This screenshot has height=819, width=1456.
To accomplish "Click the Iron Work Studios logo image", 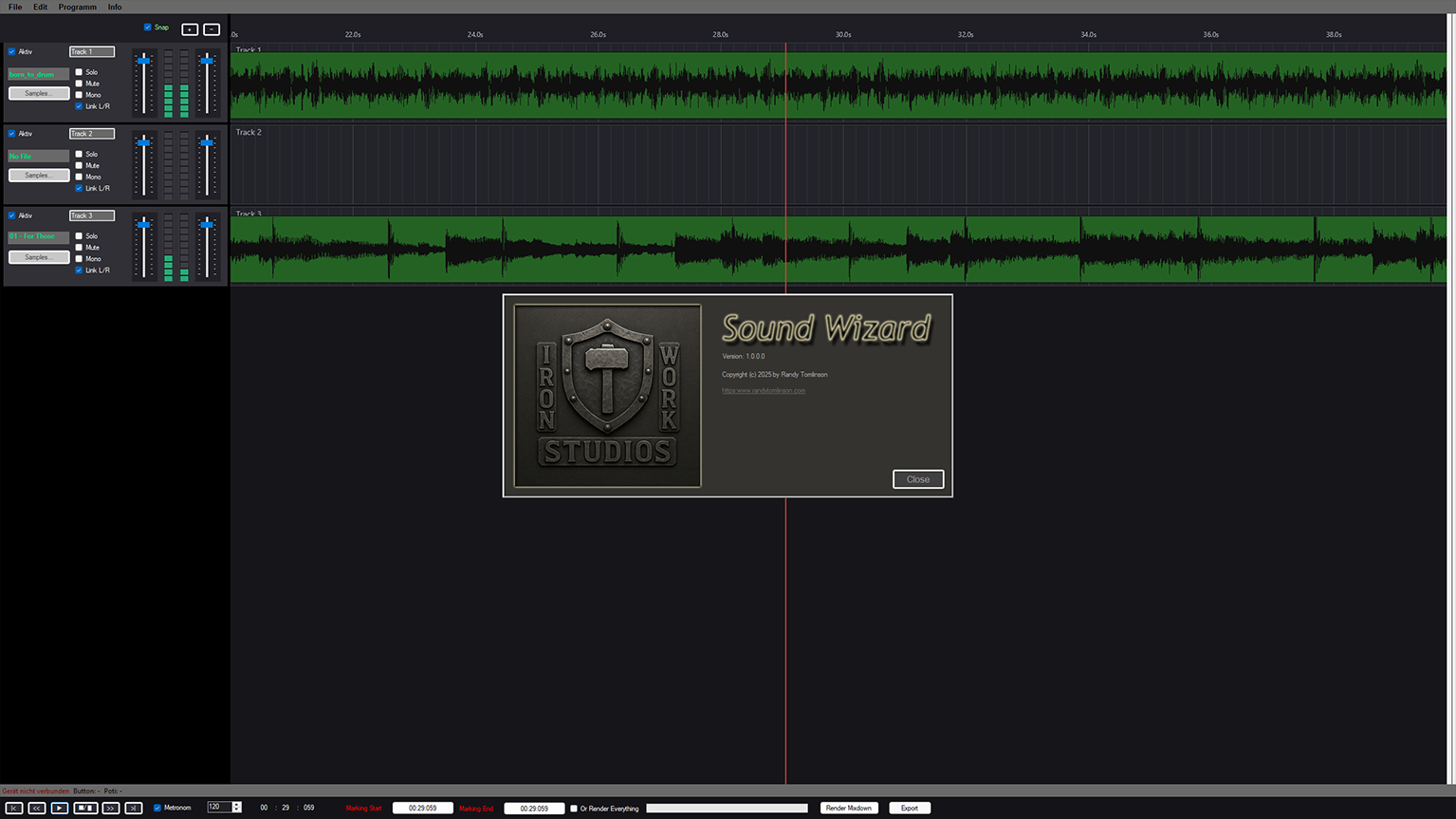I will (607, 396).
